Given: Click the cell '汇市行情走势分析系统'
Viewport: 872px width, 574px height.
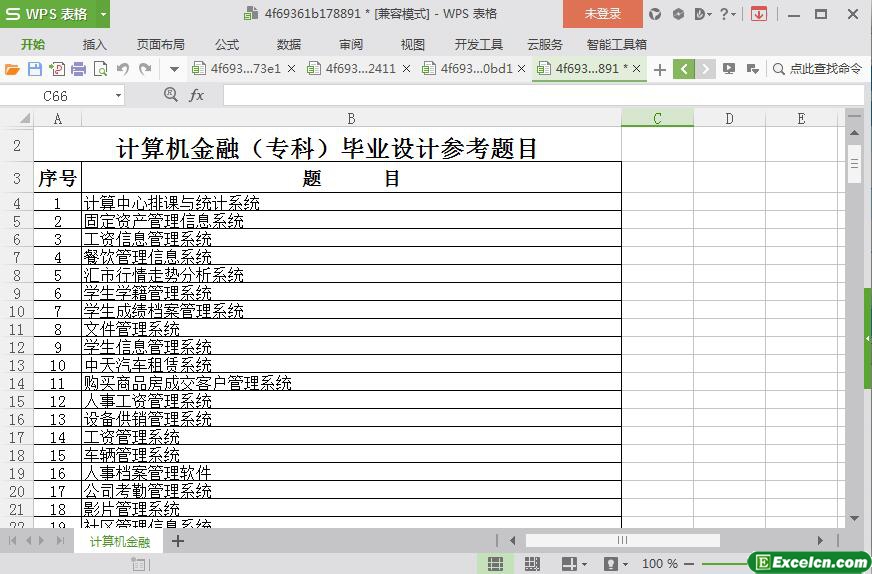Looking at the screenshot, I should tap(351, 275).
